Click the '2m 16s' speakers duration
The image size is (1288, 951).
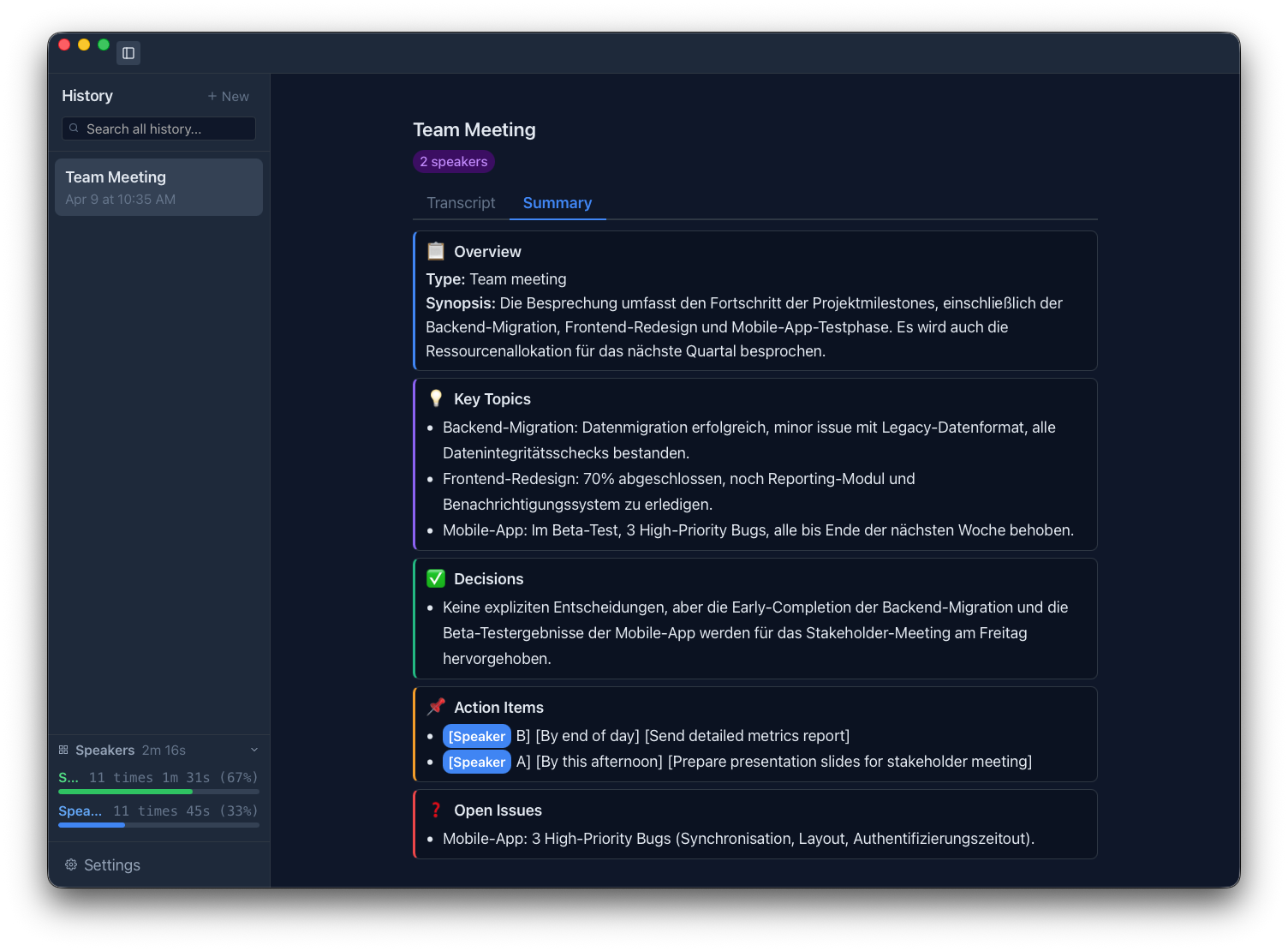point(164,750)
